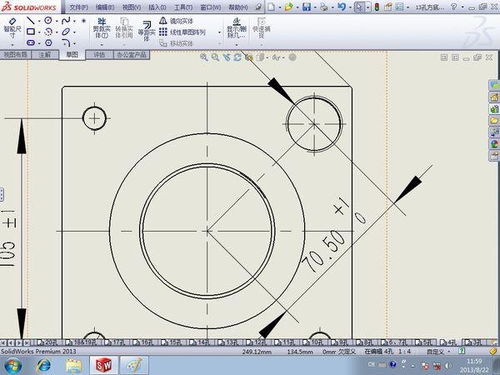Click the Print icon
Image resolution: width=500 pixels, height=375 pixels.
coord(324,7)
